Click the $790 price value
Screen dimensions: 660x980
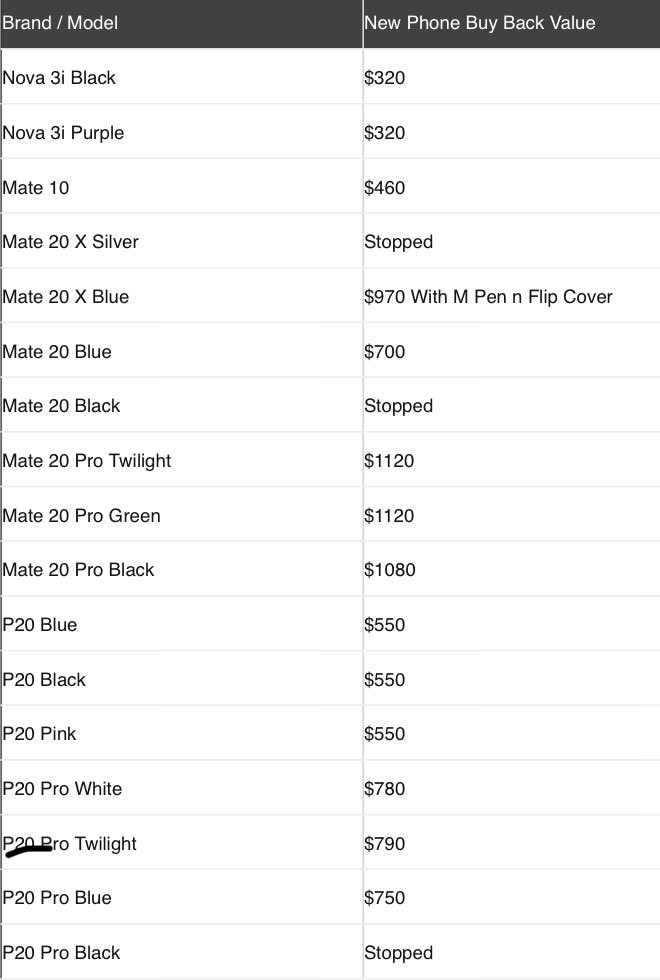[385, 844]
